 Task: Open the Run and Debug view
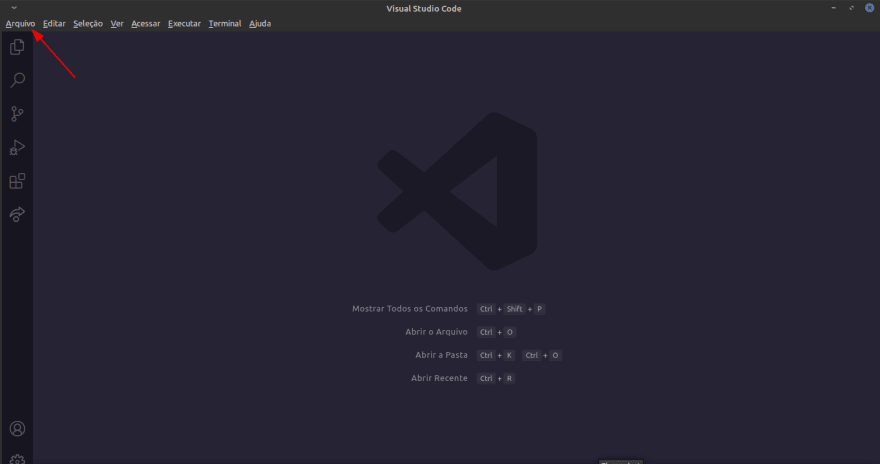pos(17,148)
